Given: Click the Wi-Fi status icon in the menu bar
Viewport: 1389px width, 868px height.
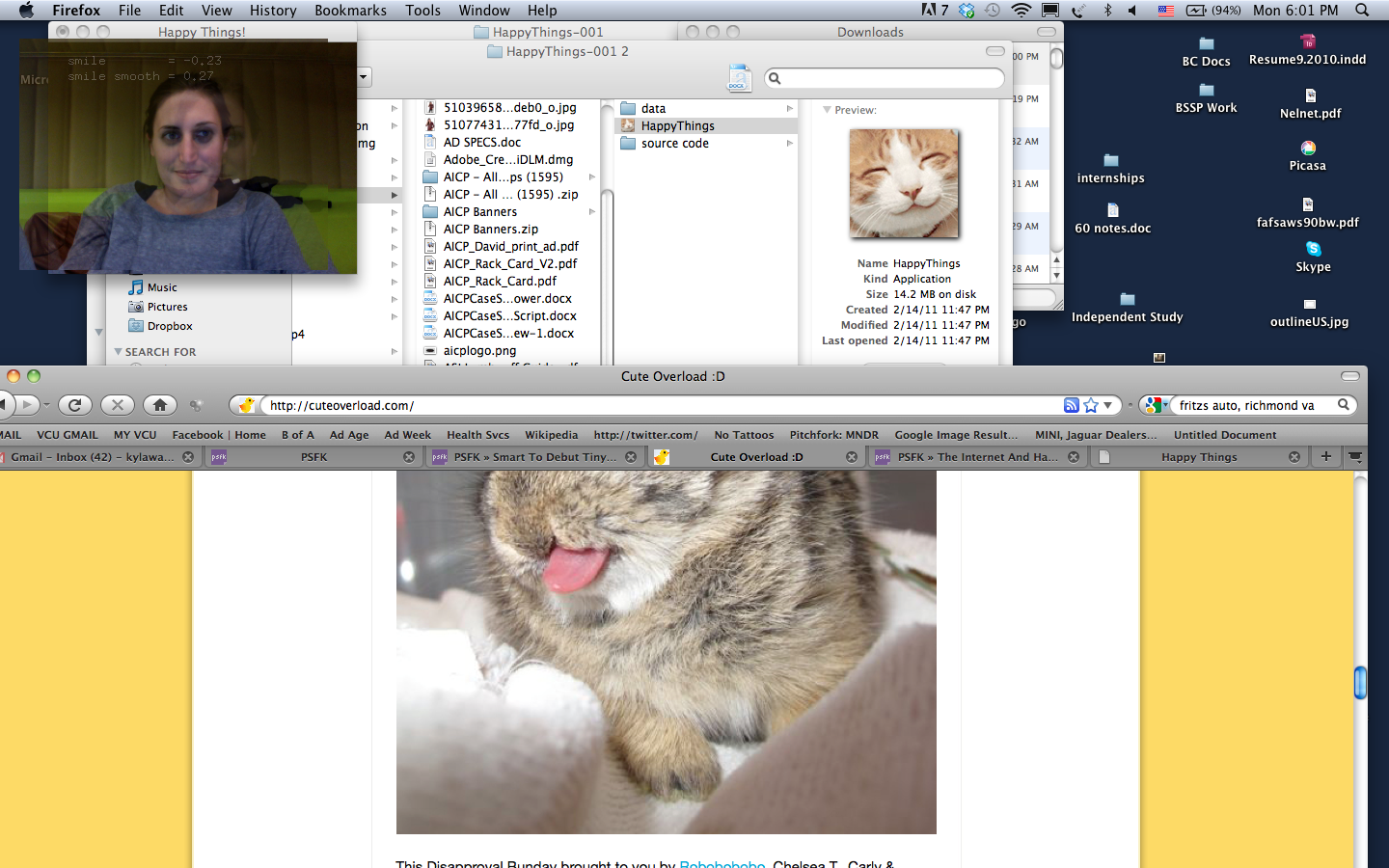Looking at the screenshot, I should [x=1021, y=11].
